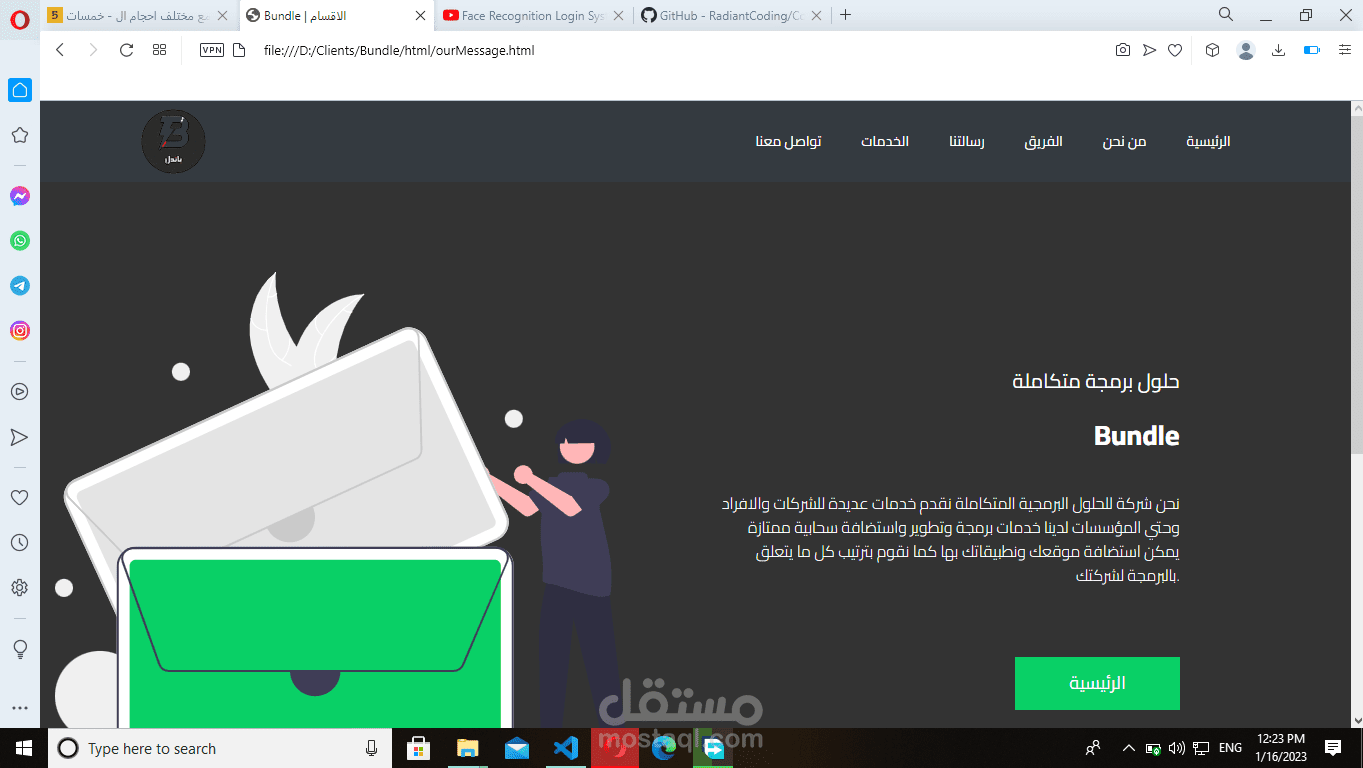Image resolution: width=1363 pixels, height=768 pixels.
Task: Switch the ENG input language
Action: click(x=1230, y=748)
